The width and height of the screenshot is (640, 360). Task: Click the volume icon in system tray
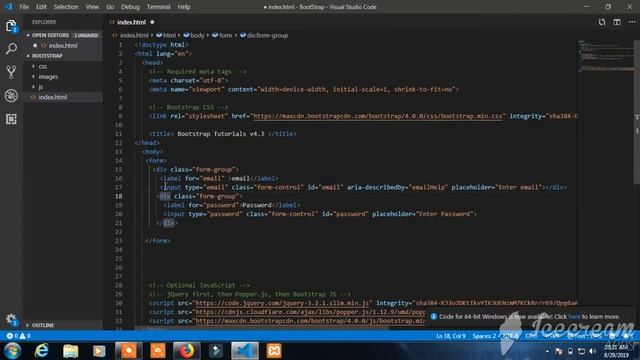point(593,351)
